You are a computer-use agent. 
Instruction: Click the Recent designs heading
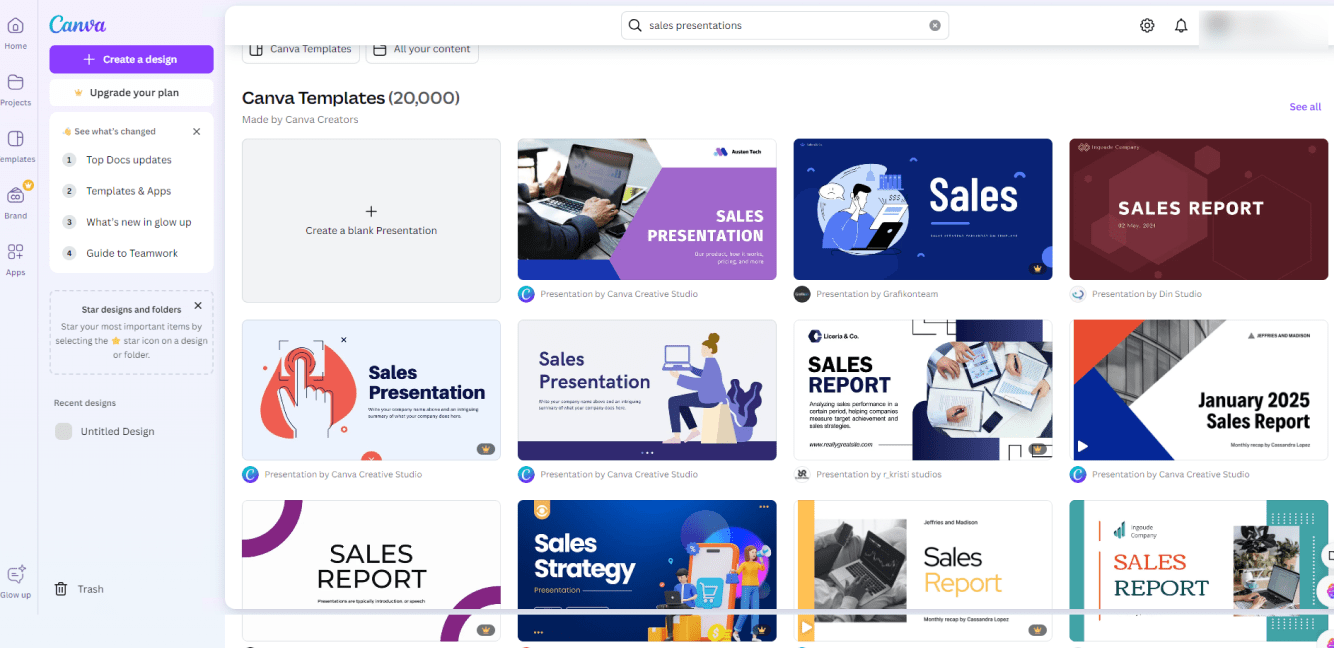85,403
